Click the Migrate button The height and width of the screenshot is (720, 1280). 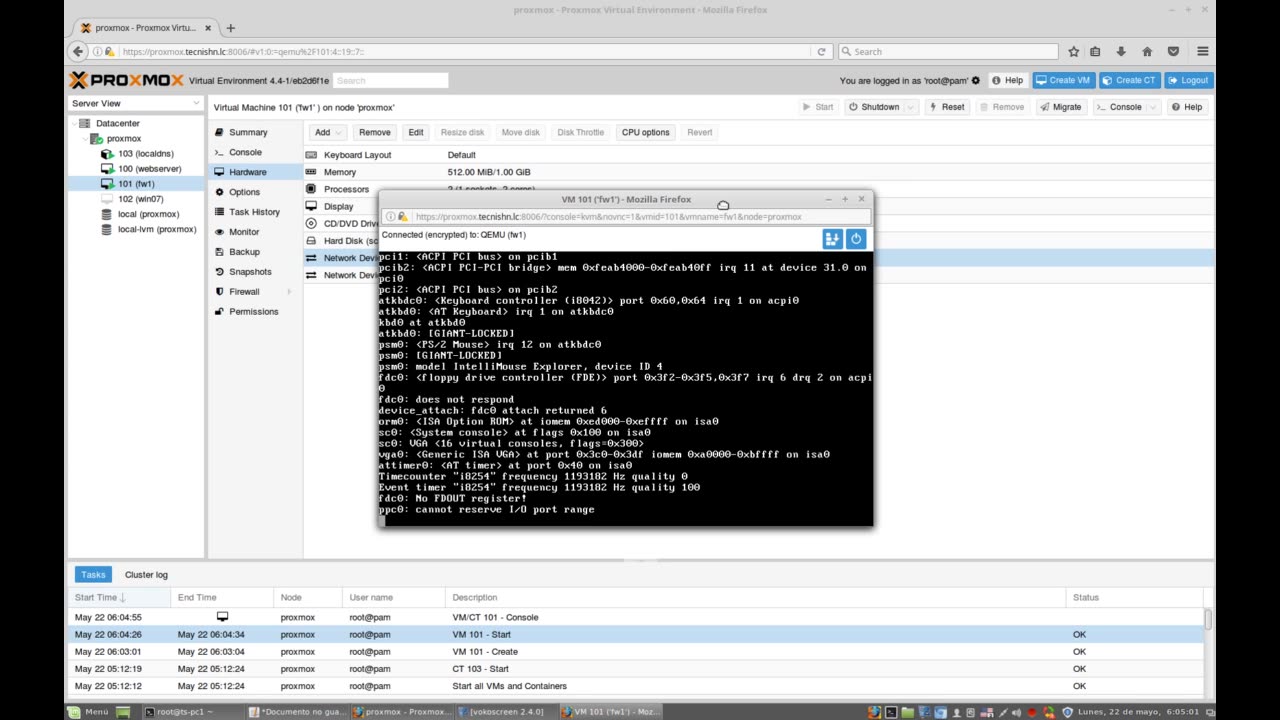[1060, 107]
